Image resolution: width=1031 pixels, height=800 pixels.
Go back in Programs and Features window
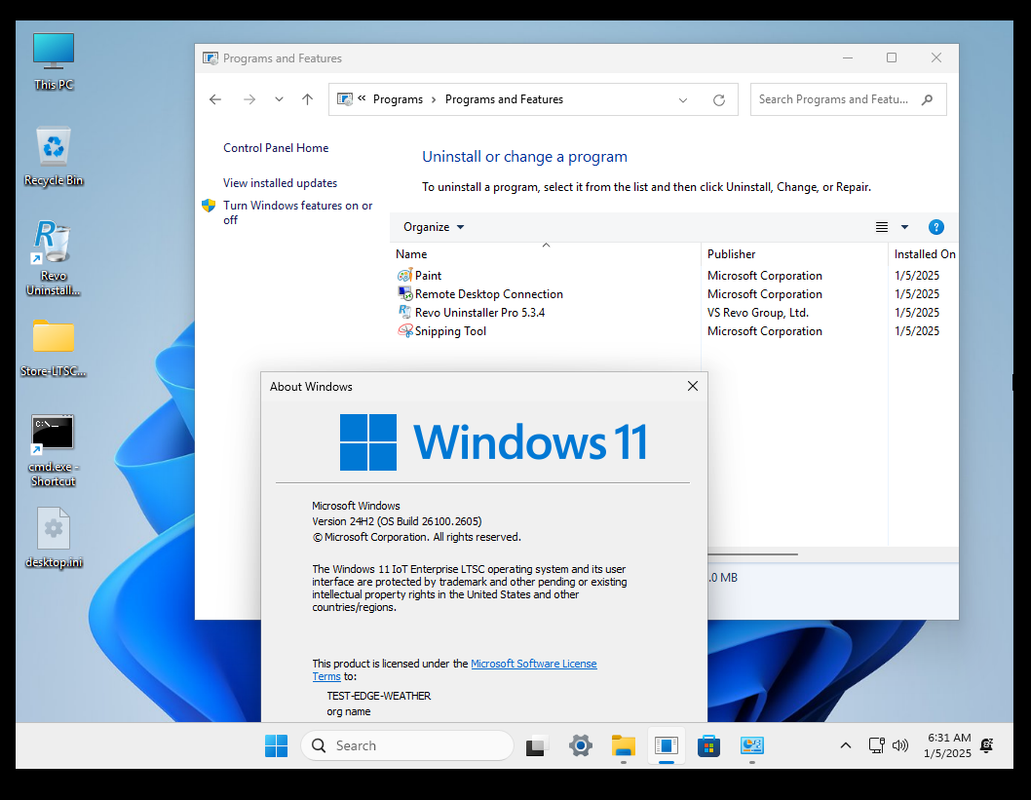point(215,99)
